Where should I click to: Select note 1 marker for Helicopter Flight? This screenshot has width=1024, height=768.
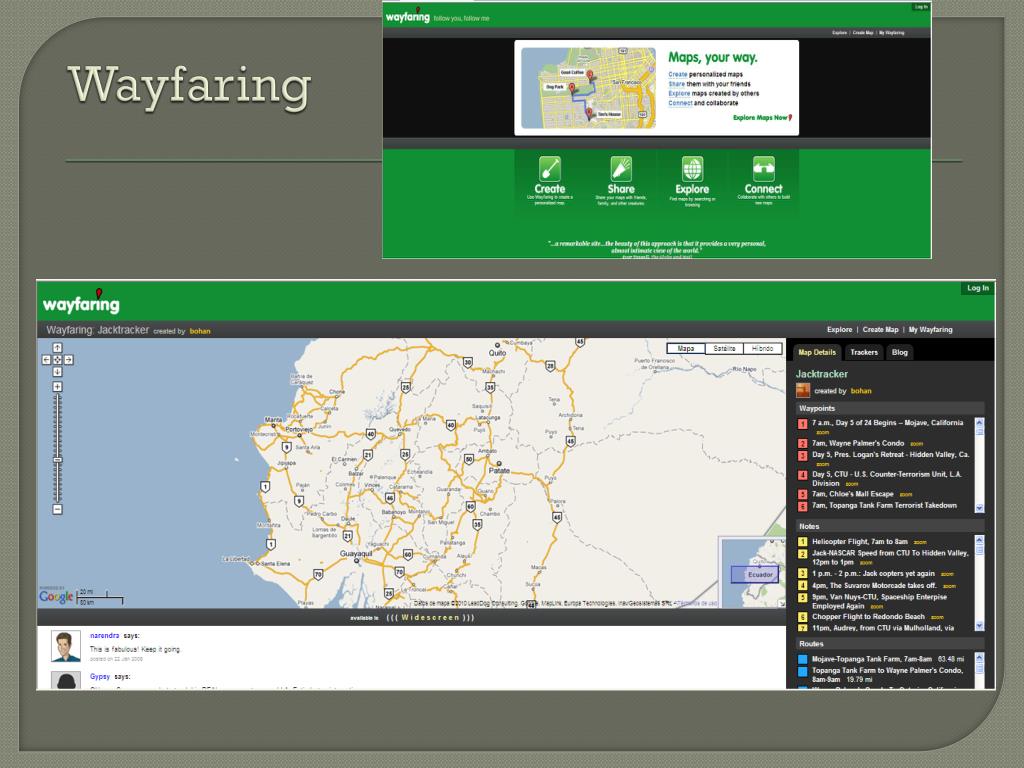click(x=803, y=542)
